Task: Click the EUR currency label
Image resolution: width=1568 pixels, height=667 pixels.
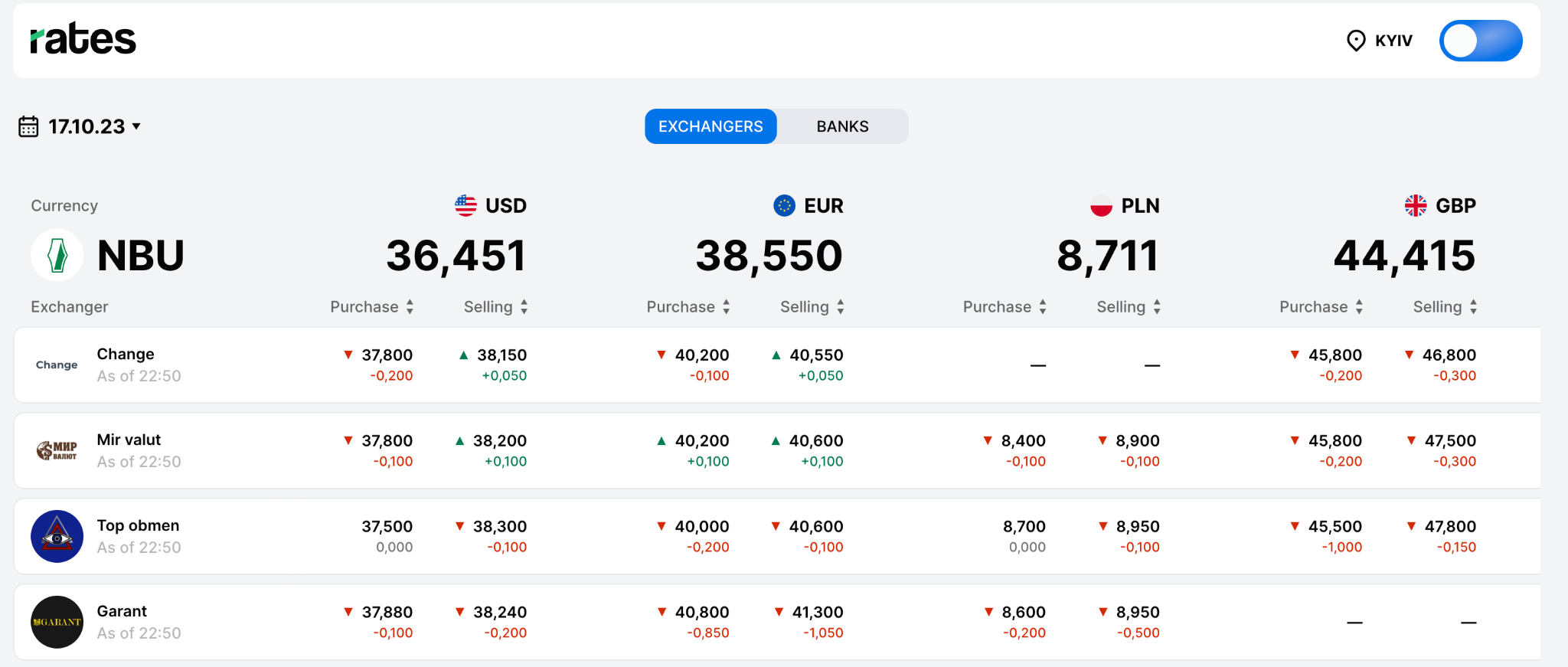Action: [x=824, y=206]
